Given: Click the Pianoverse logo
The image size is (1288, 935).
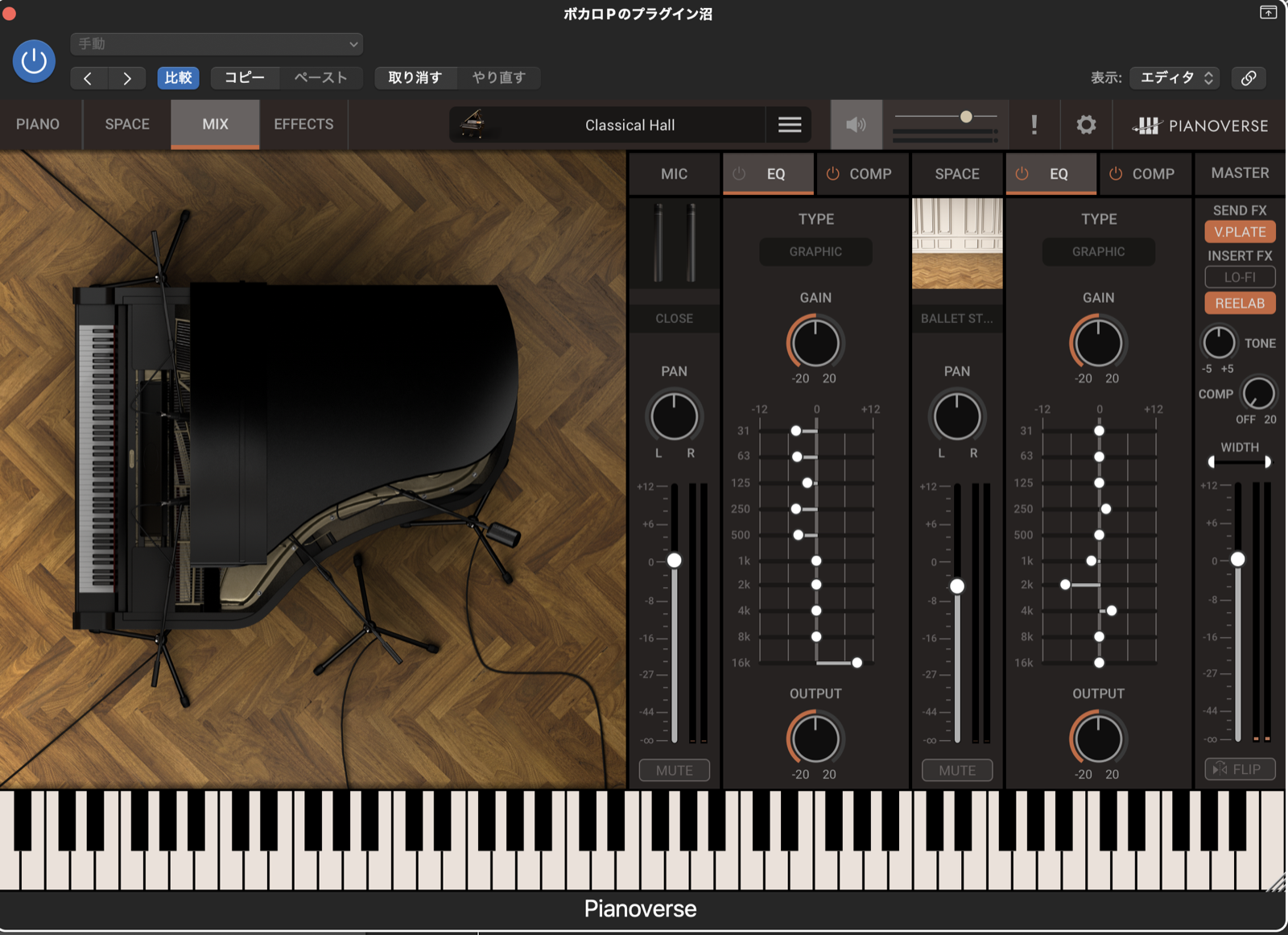Looking at the screenshot, I should point(1200,125).
